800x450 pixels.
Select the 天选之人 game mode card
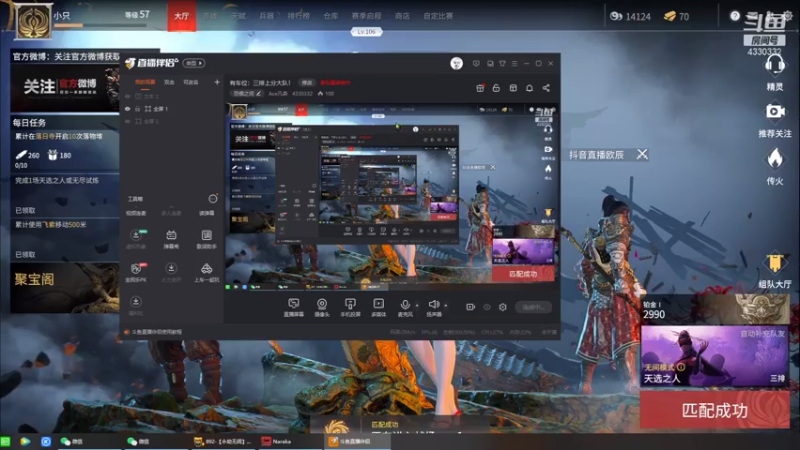(x=714, y=356)
